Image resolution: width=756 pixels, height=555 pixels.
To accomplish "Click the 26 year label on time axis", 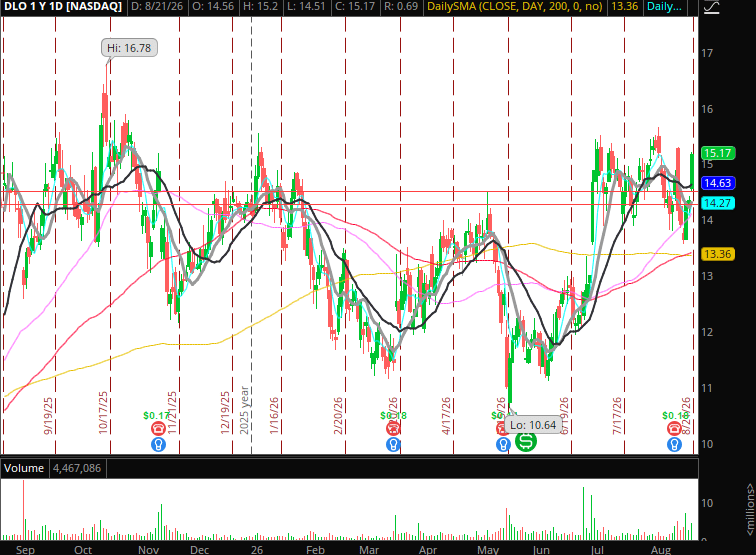I will (257, 550).
